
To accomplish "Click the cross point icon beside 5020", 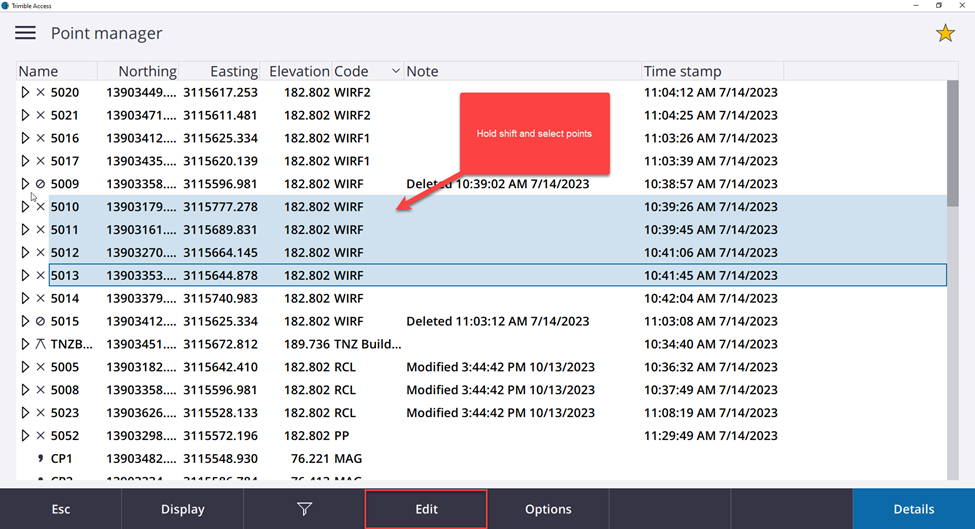I will [x=40, y=92].
